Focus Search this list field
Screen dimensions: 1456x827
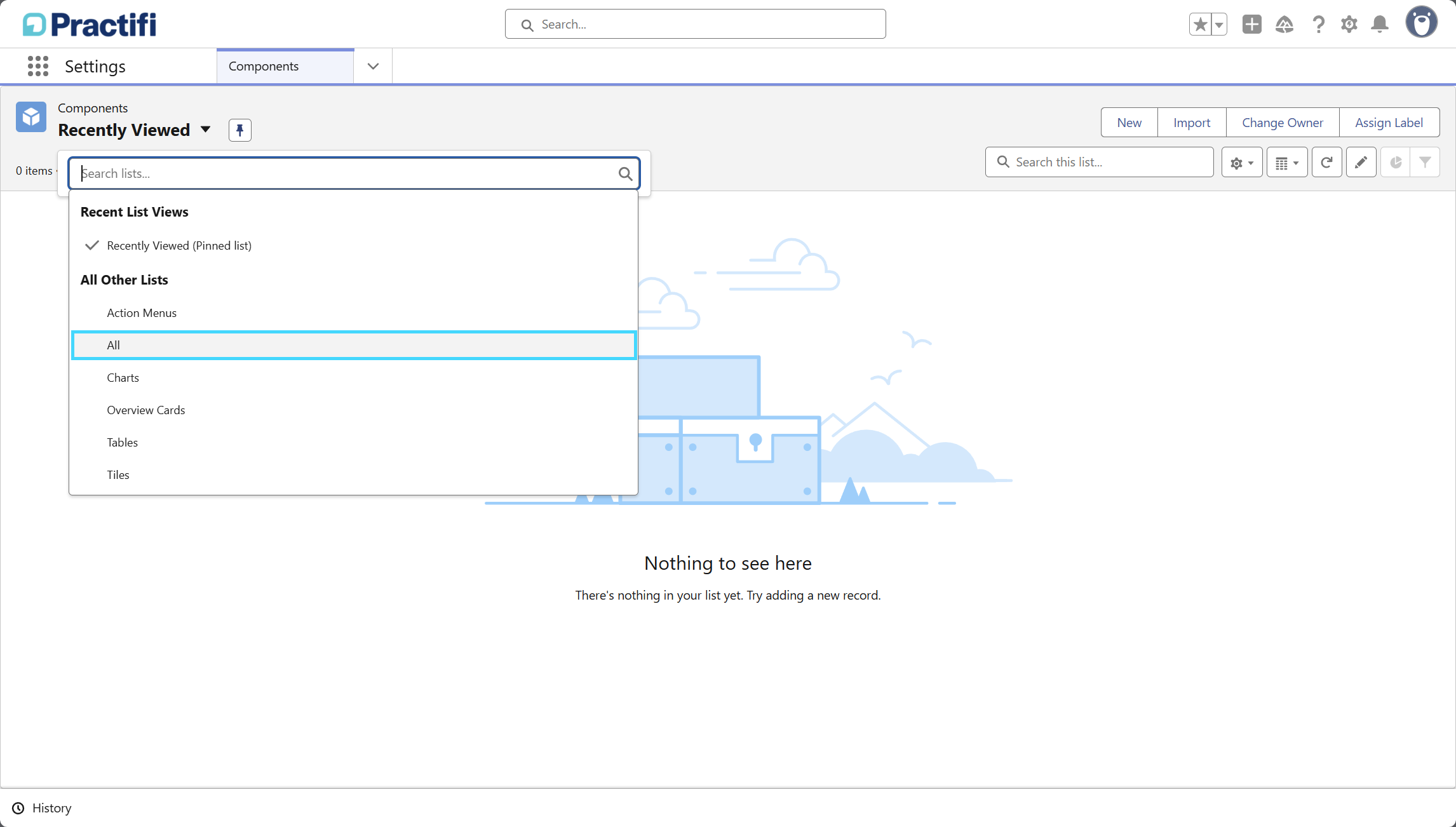pos(1100,162)
